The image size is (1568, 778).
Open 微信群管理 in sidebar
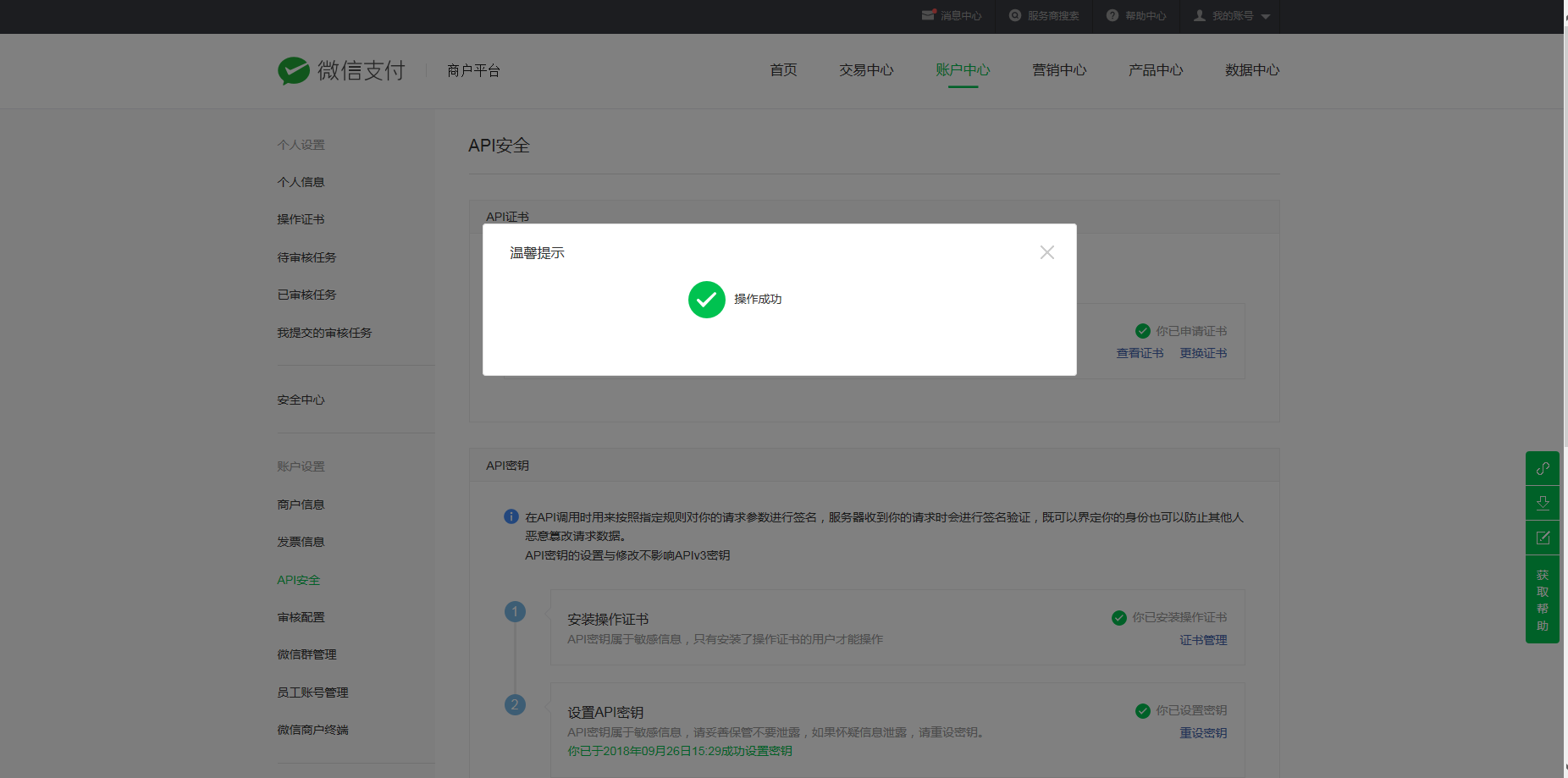306,654
